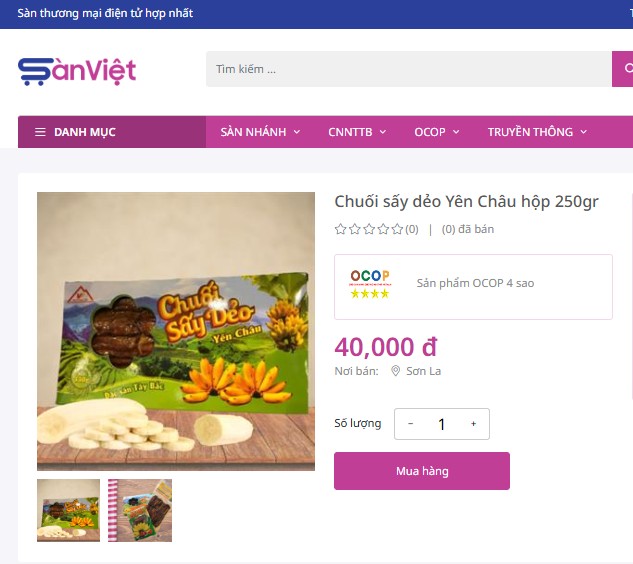The height and width of the screenshot is (564, 633).
Task: Rate product with the first star
Action: pos(340,229)
